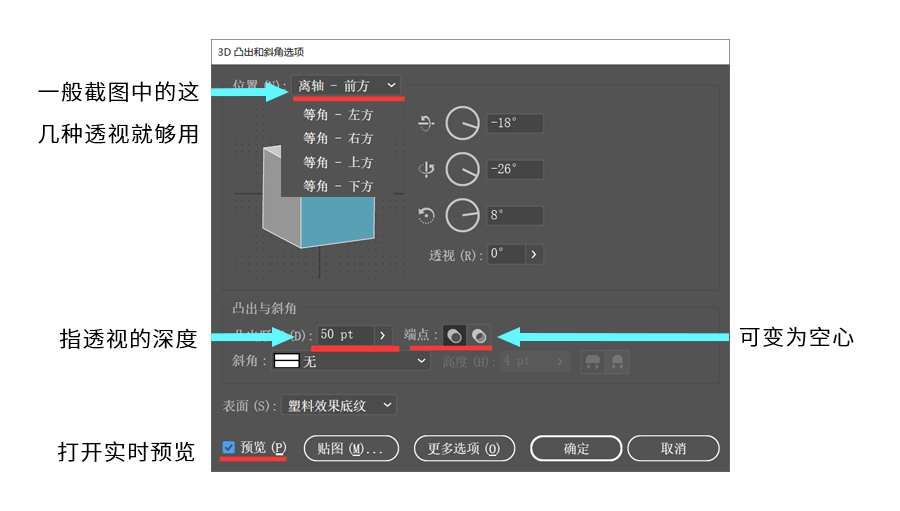Click the X-axis rotation icon

tap(426, 123)
